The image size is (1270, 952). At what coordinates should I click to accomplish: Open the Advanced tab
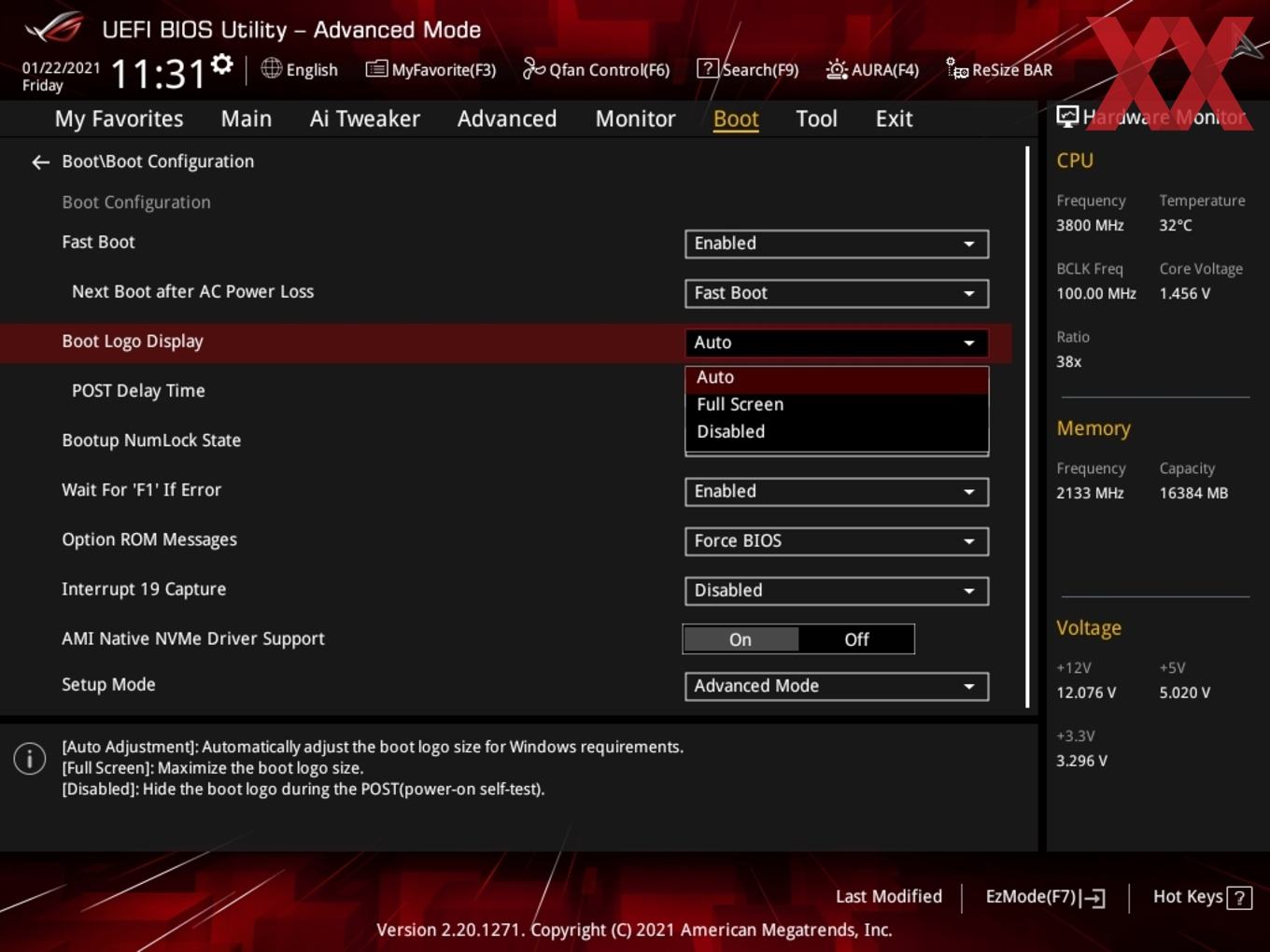pos(507,119)
